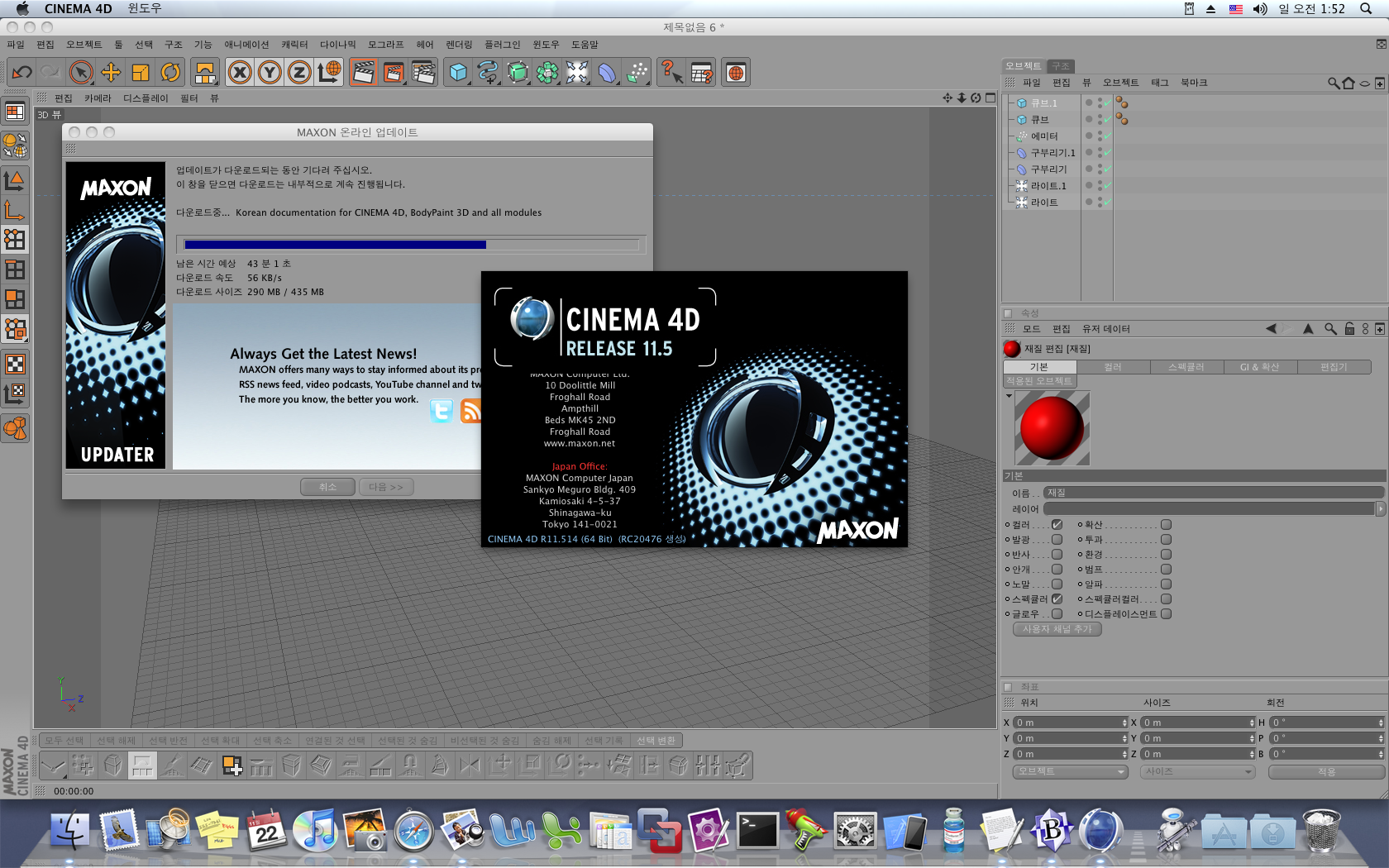The height and width of the screenshot is (868, 1389).
Task: Click the 취소 button in the updater
Action: [x=327, y=487]
